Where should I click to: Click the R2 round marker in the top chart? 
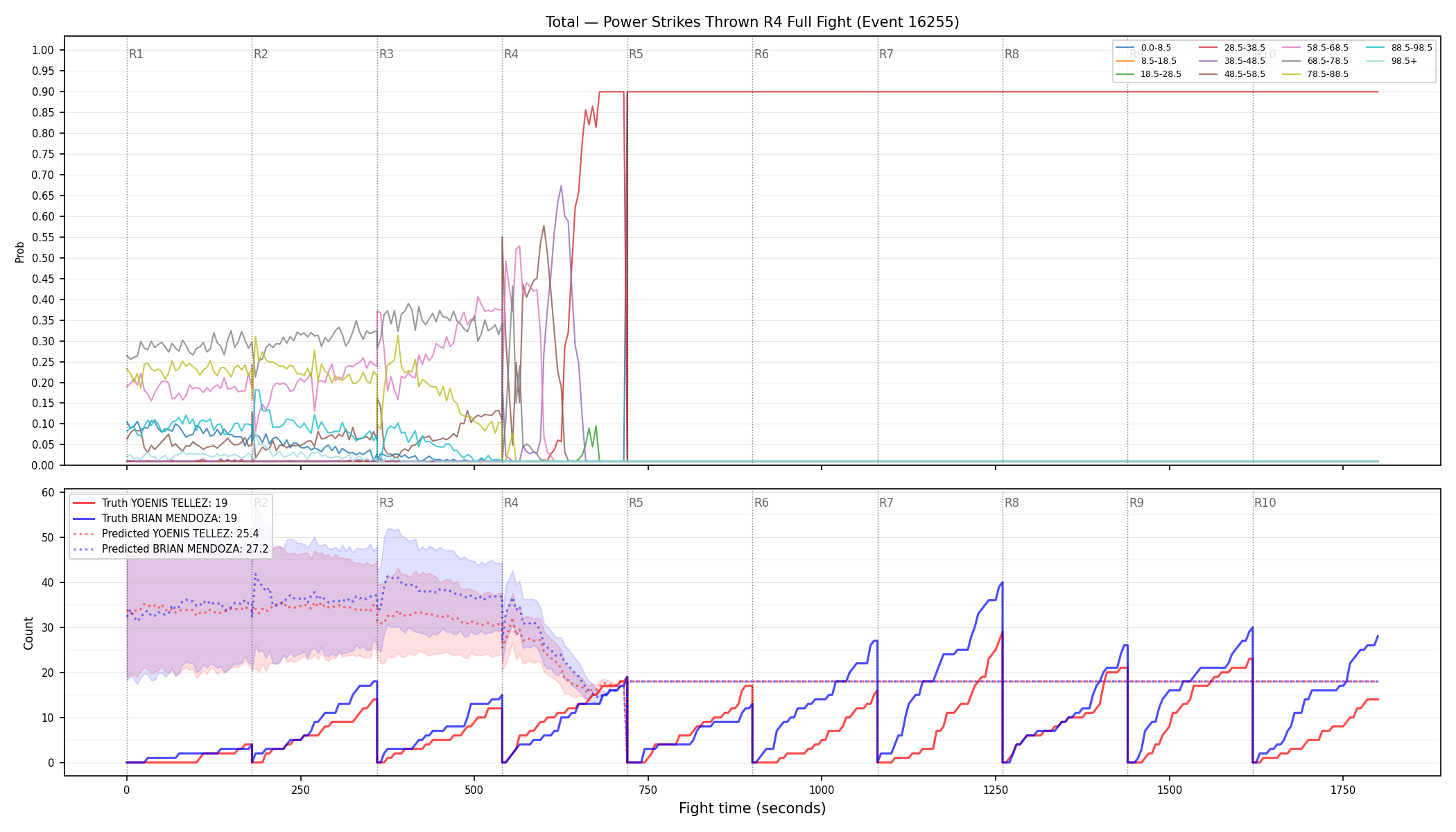261,54
